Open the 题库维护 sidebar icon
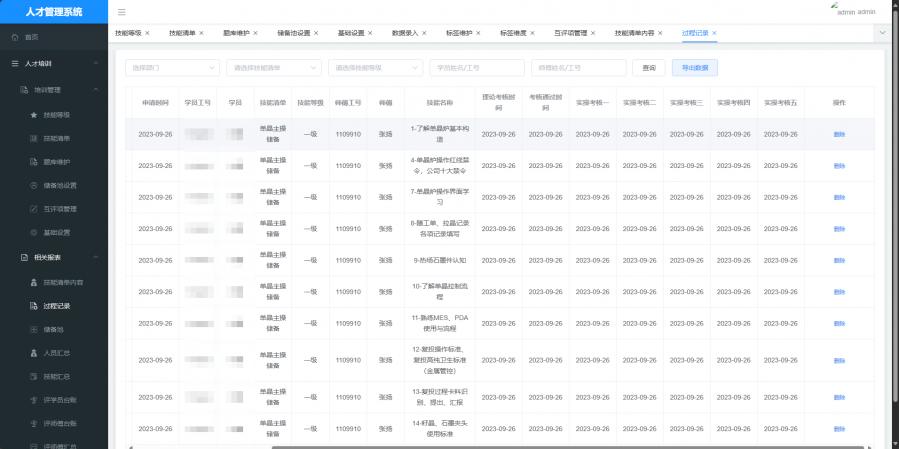This screenshot has height=449, width=899. (x=33, y=162)
